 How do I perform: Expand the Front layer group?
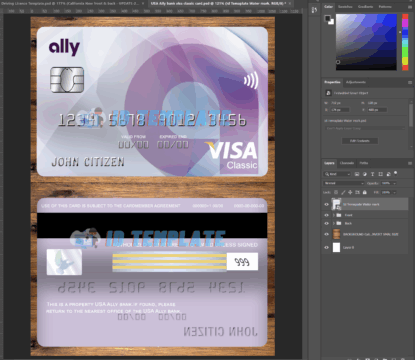(x=334, y=215)
